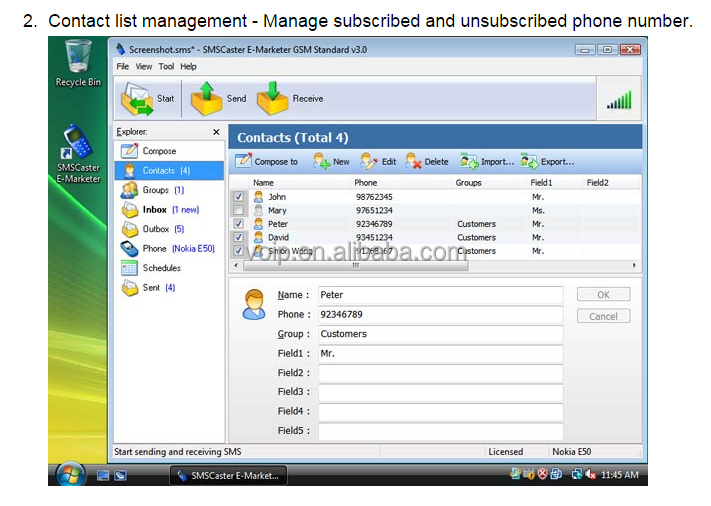Click the Start sync envelope icon
The height and width of the screenshot is (506, 711).
point(137,99)
